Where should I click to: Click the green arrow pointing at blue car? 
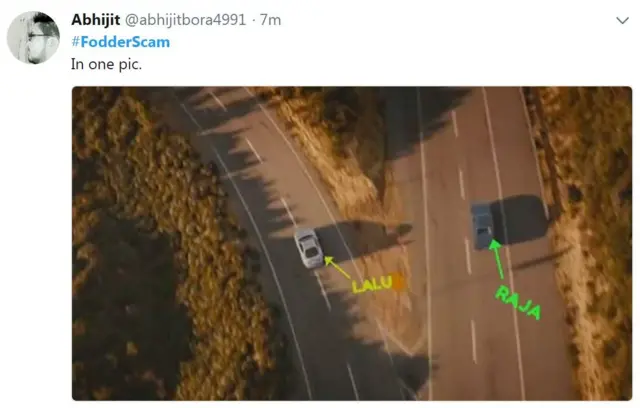pyautogui.click(x=497, y=259)
